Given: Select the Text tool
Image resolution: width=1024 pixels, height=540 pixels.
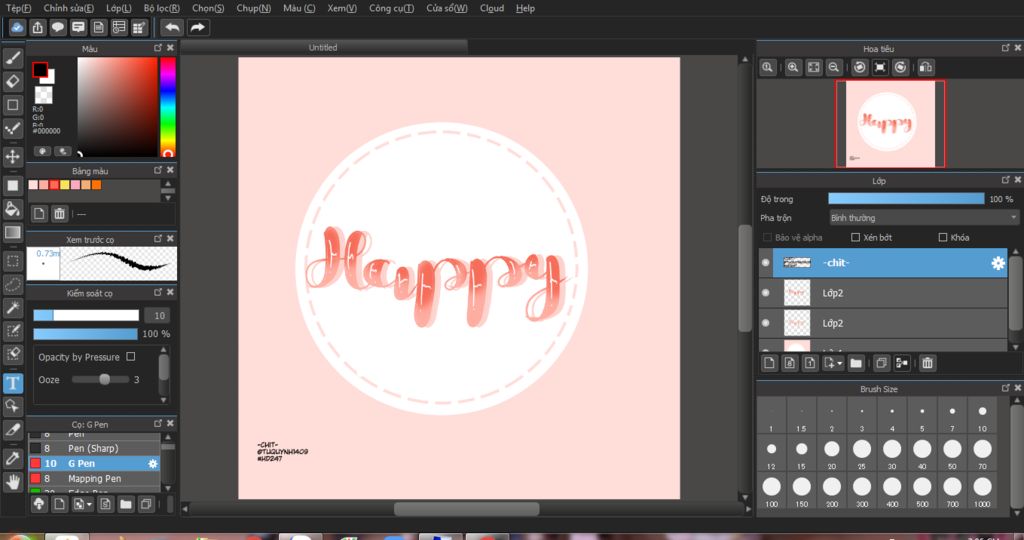Looking at the screenshot, I should (x=12, y=383).
